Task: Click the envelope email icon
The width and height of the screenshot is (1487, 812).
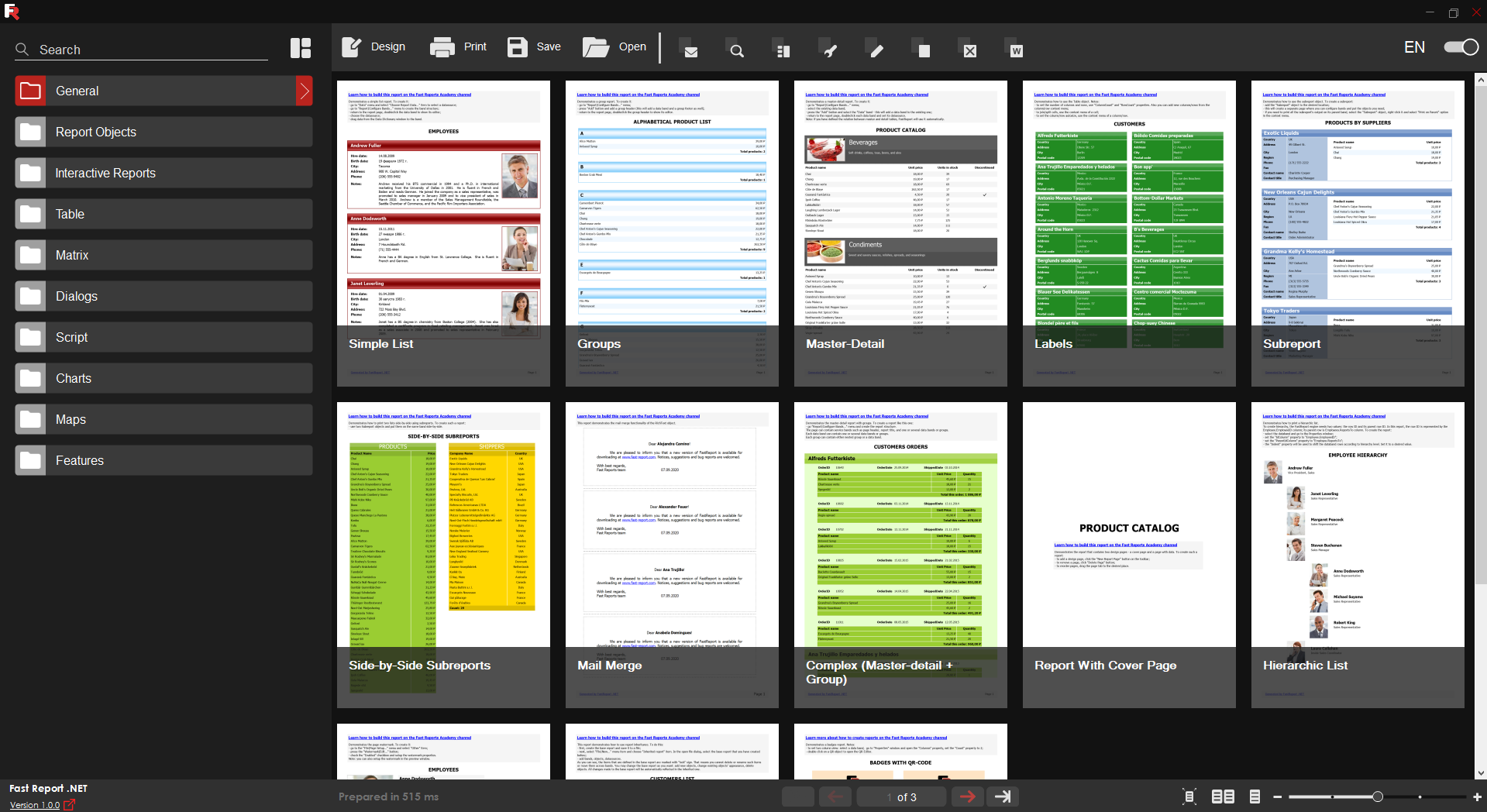Action: pos(691,51)
